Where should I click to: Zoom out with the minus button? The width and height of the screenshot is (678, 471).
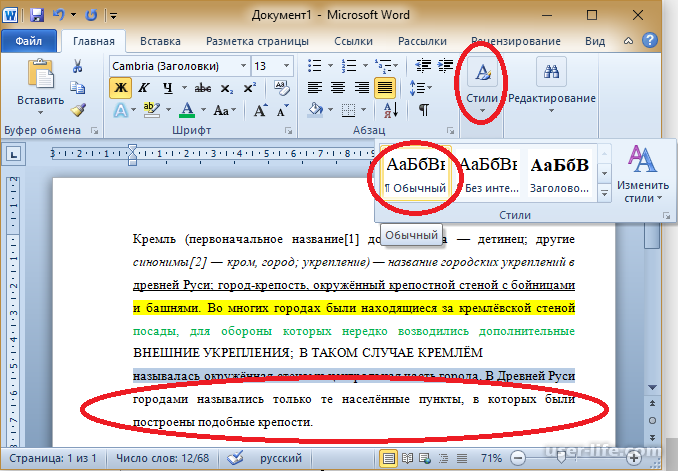tap(518, 458)
